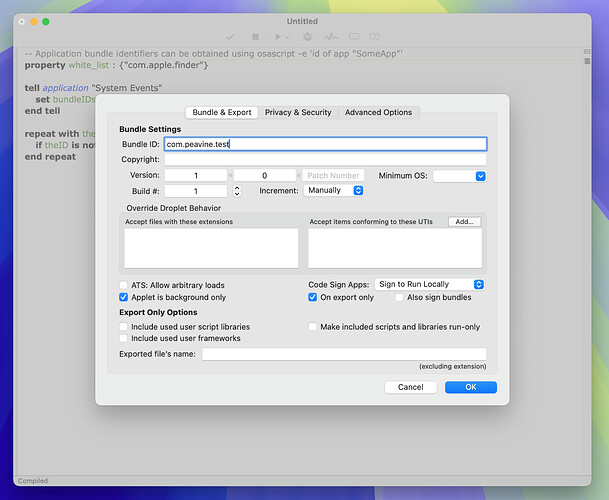Click the "System Events" text in script
Image resolution: width=609 pixels, height=500 pixels.
[127, 88]
